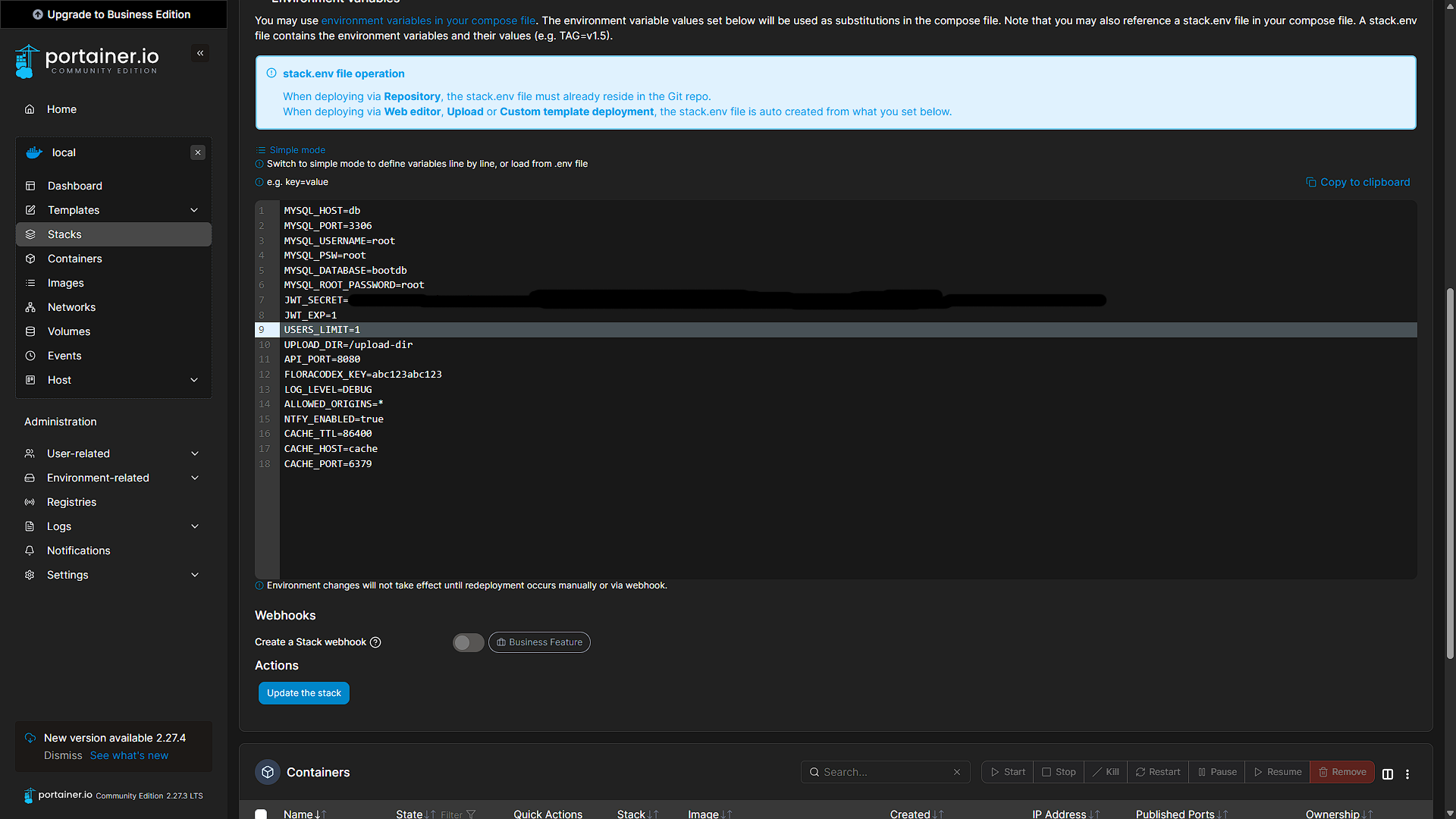The image size is (1456, 819).
Task: Click the Containers section cube icon
Action: pos(268,772)
